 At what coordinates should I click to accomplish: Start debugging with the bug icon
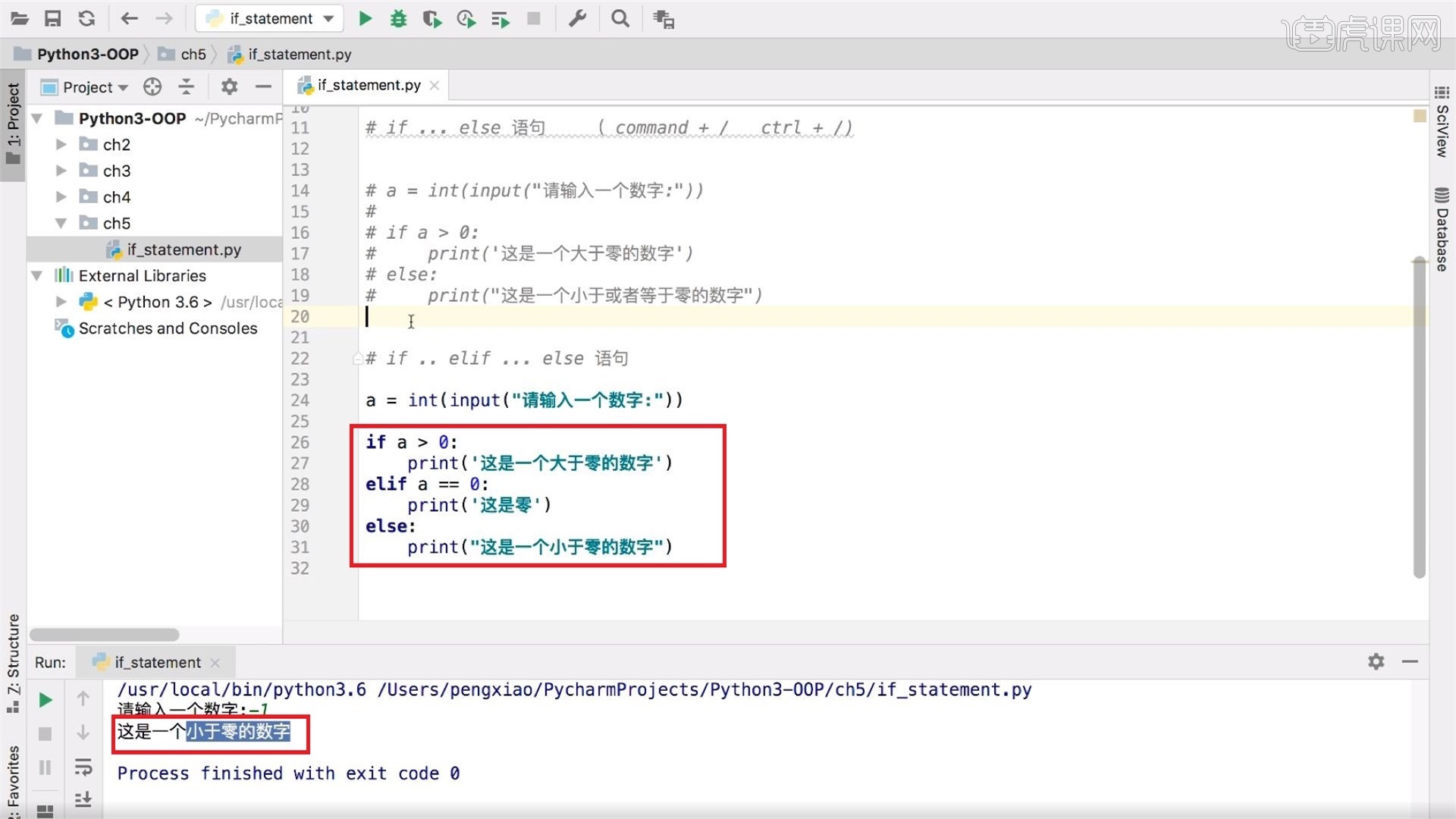pyautogui.click(x=398, y=18)
